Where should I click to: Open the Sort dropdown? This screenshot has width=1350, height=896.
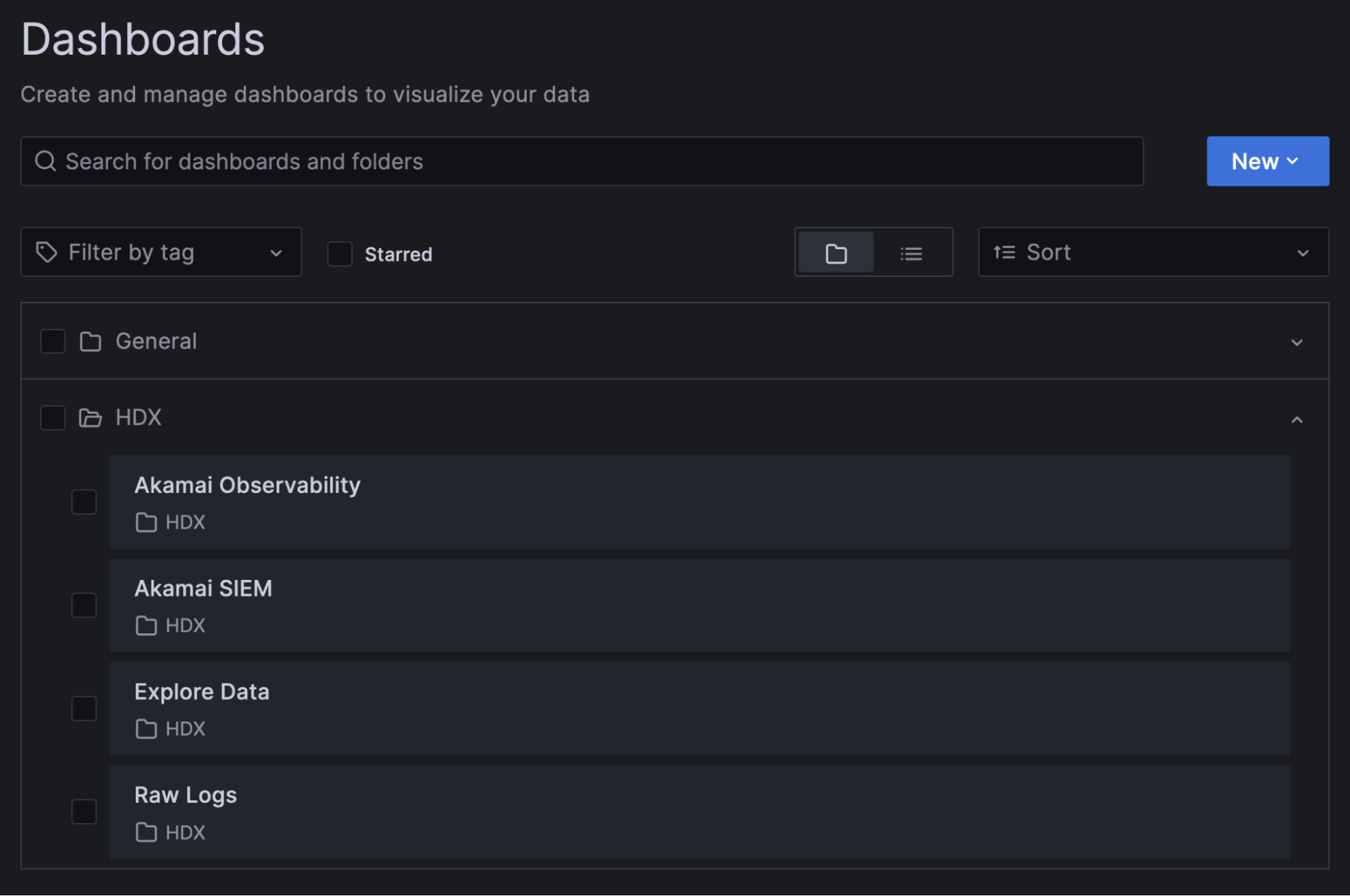click(1153, 253)
